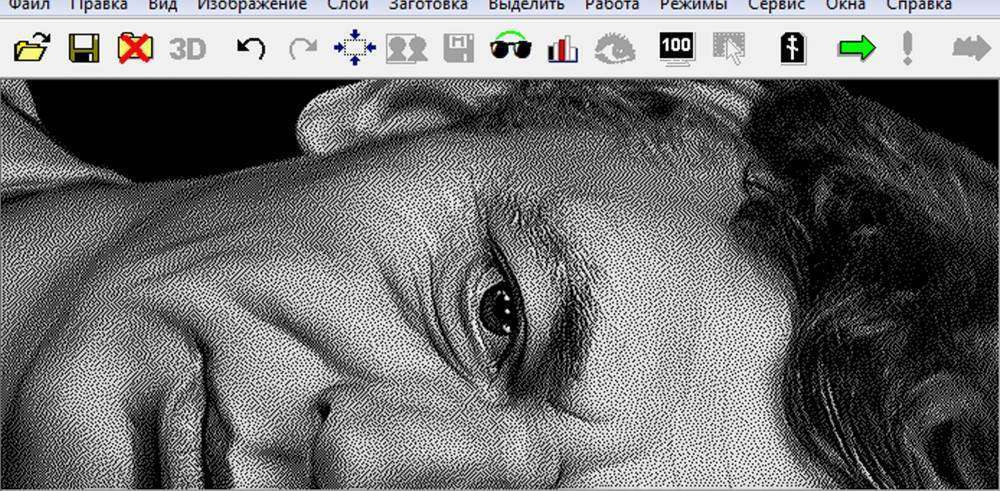Click the open folder icon

tap(32, 48)
